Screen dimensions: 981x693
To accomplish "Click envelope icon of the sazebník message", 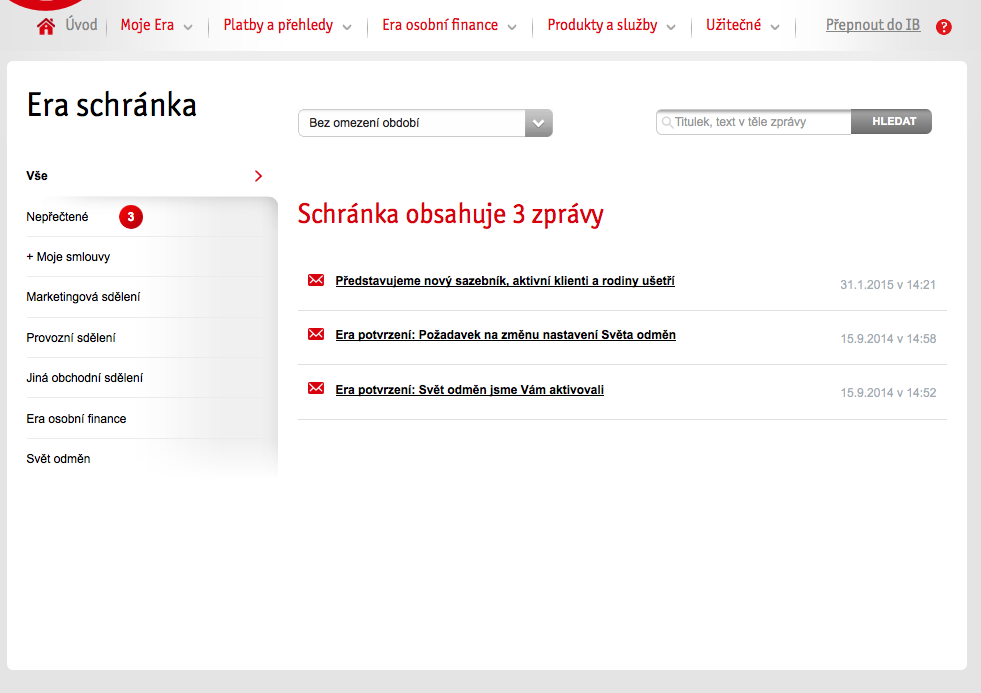I will (x=316, y=280).
